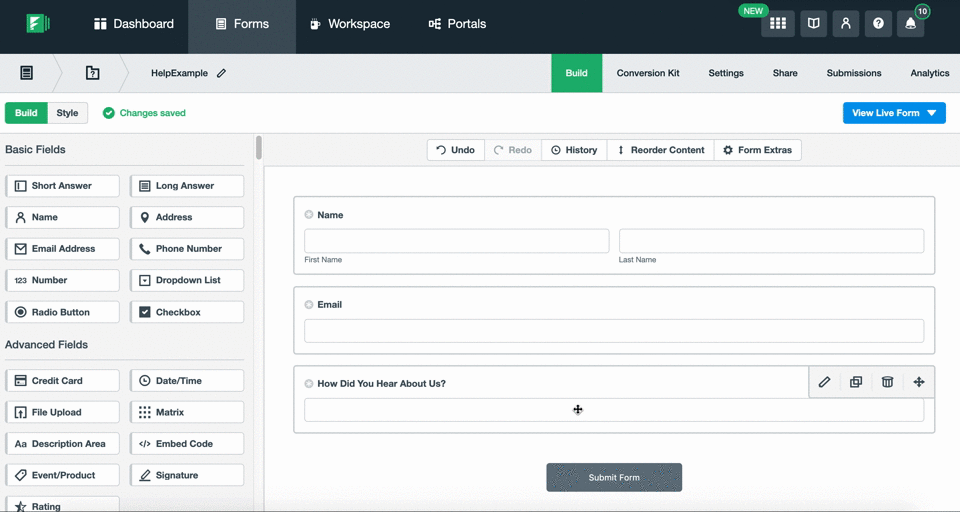Click the First Name input field
Viewport: 960px width, 512px height.
pyautogui.click(x=456, y=241)
